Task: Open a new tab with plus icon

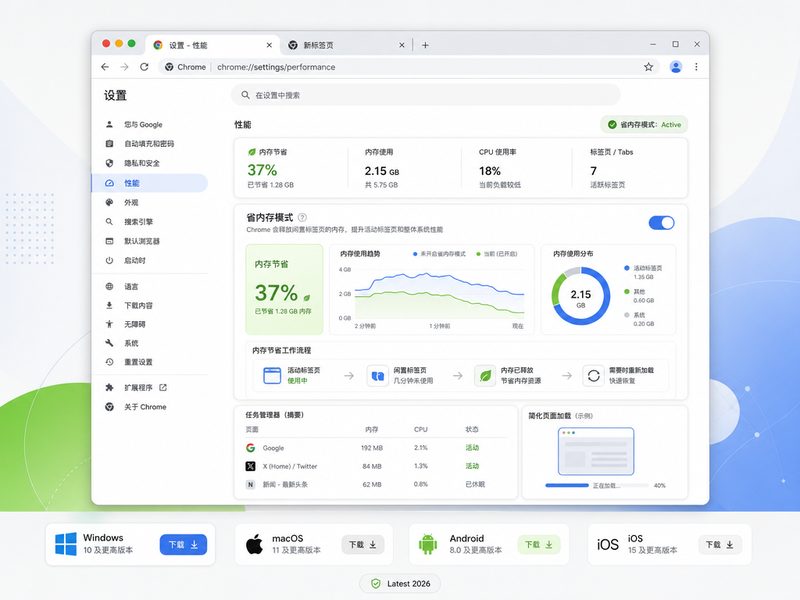Action: 425,45
